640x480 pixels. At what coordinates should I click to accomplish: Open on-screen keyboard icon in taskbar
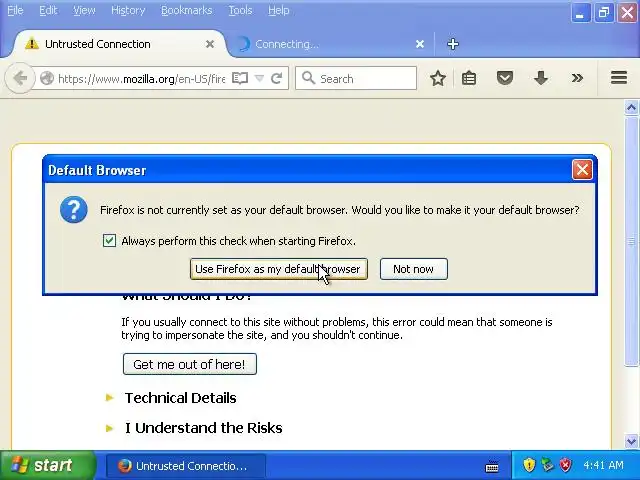[492, 466]
